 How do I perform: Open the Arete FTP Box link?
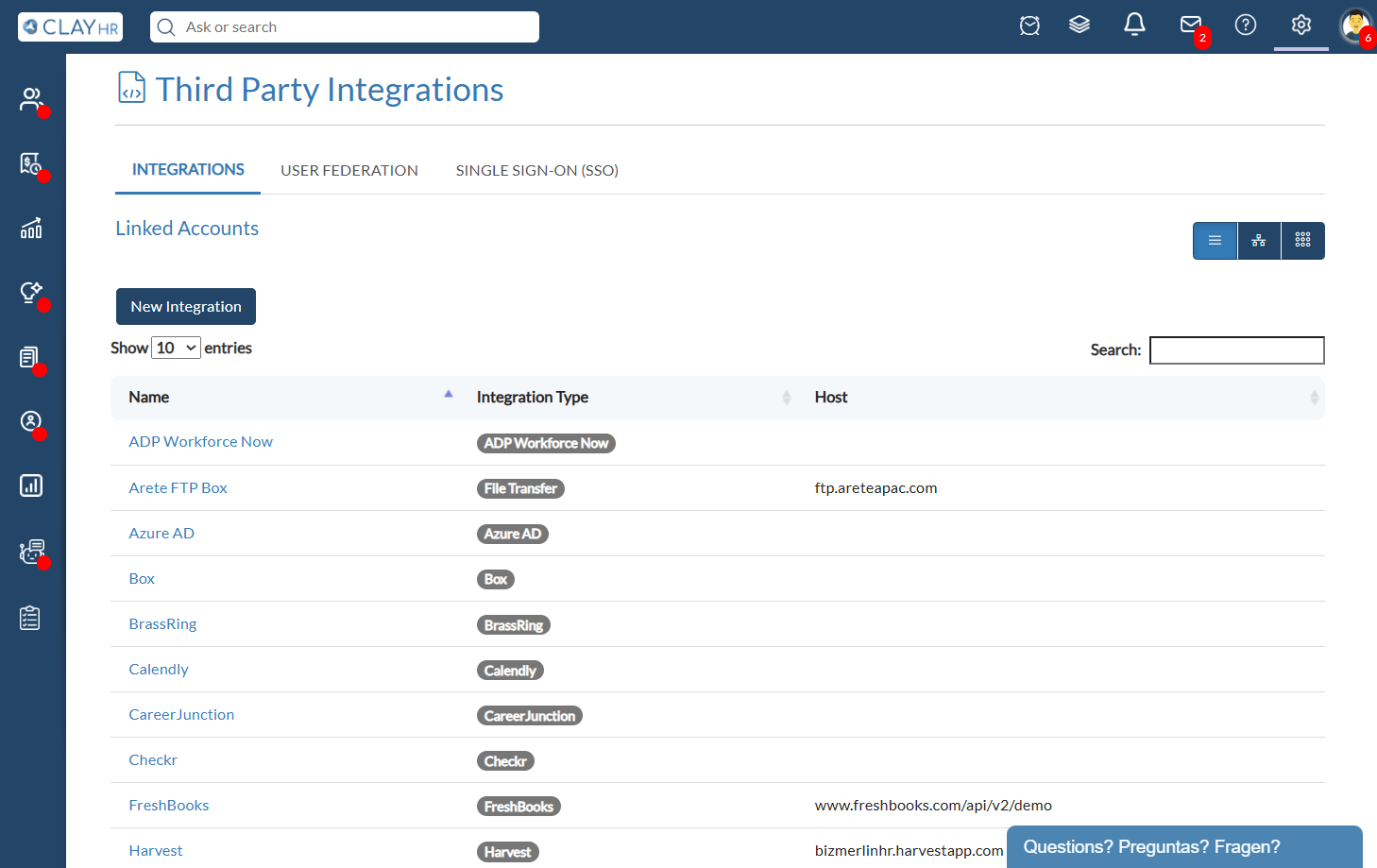(x=178, y=488)
